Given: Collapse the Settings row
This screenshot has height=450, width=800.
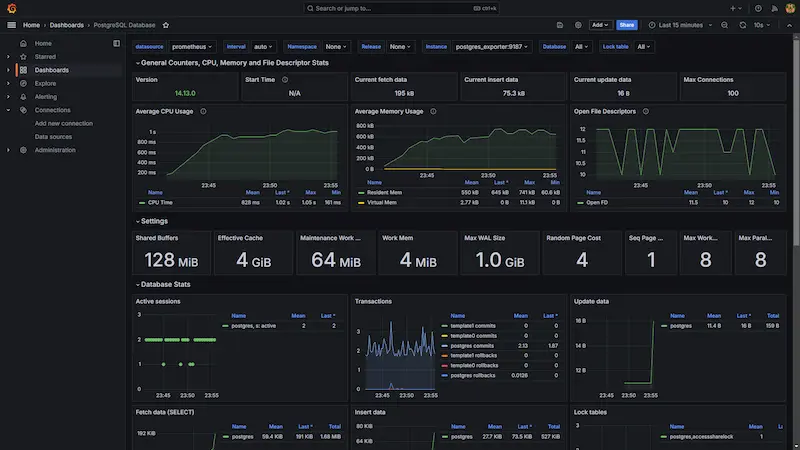Looking at the screenshot, I should (x=138, y=221).
